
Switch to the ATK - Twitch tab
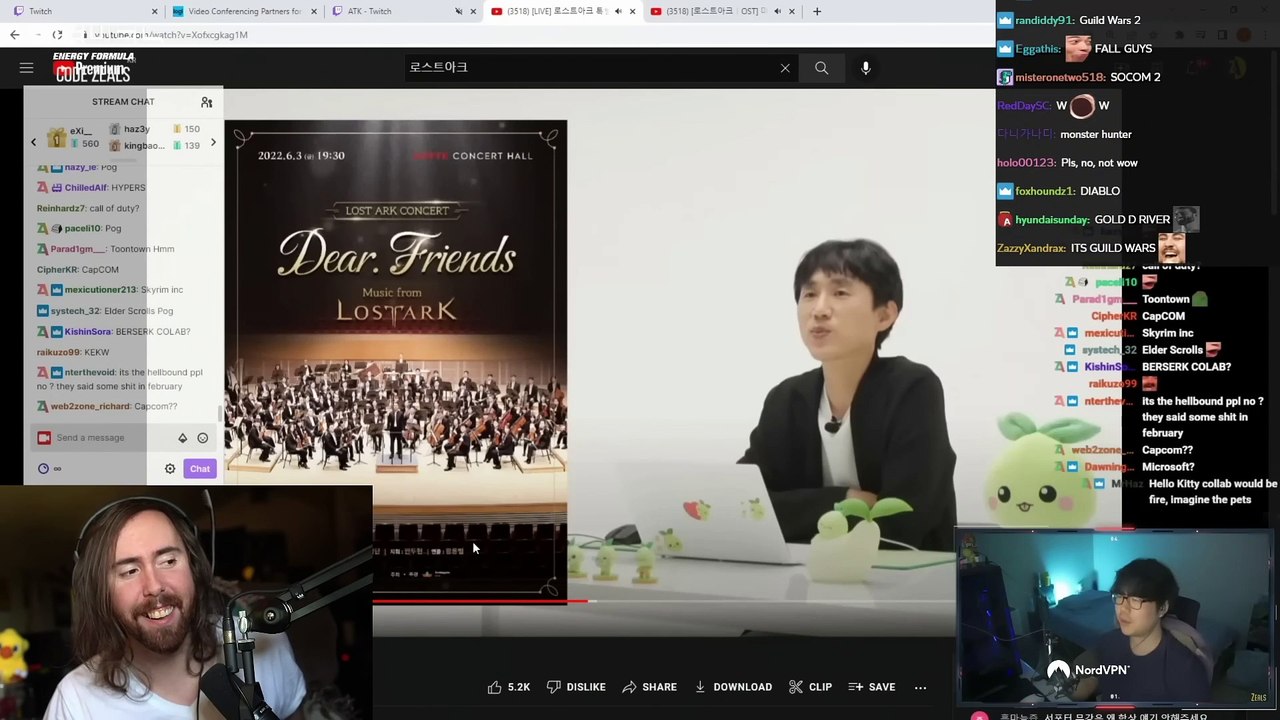click(404, 11)
